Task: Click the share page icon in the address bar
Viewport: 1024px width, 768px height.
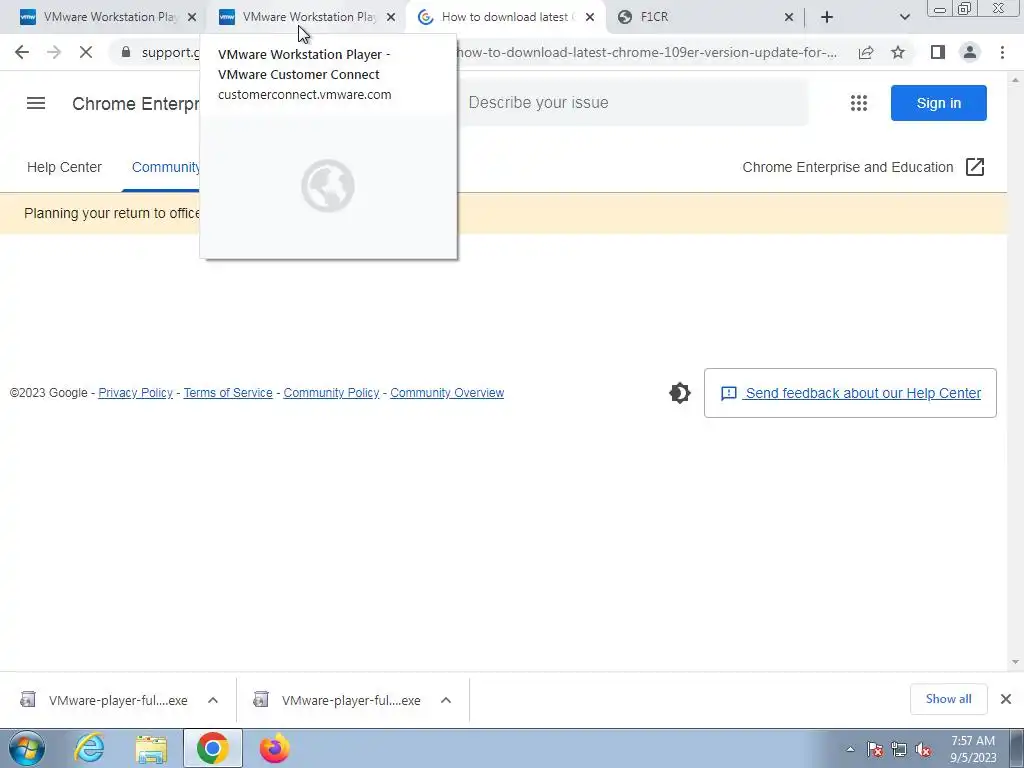Action: (x=866, y=52)
